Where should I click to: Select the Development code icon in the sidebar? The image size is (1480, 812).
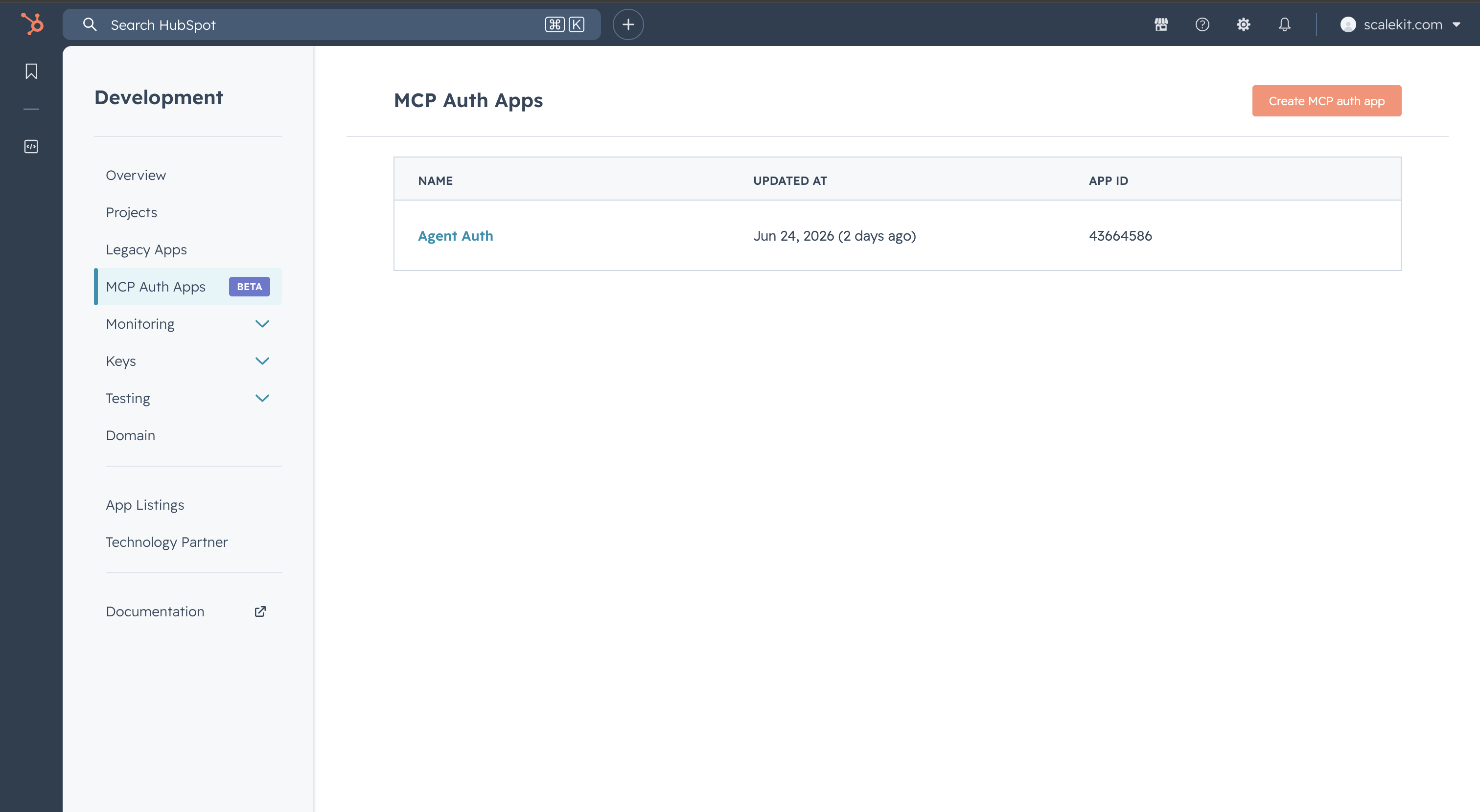(31, 146)
